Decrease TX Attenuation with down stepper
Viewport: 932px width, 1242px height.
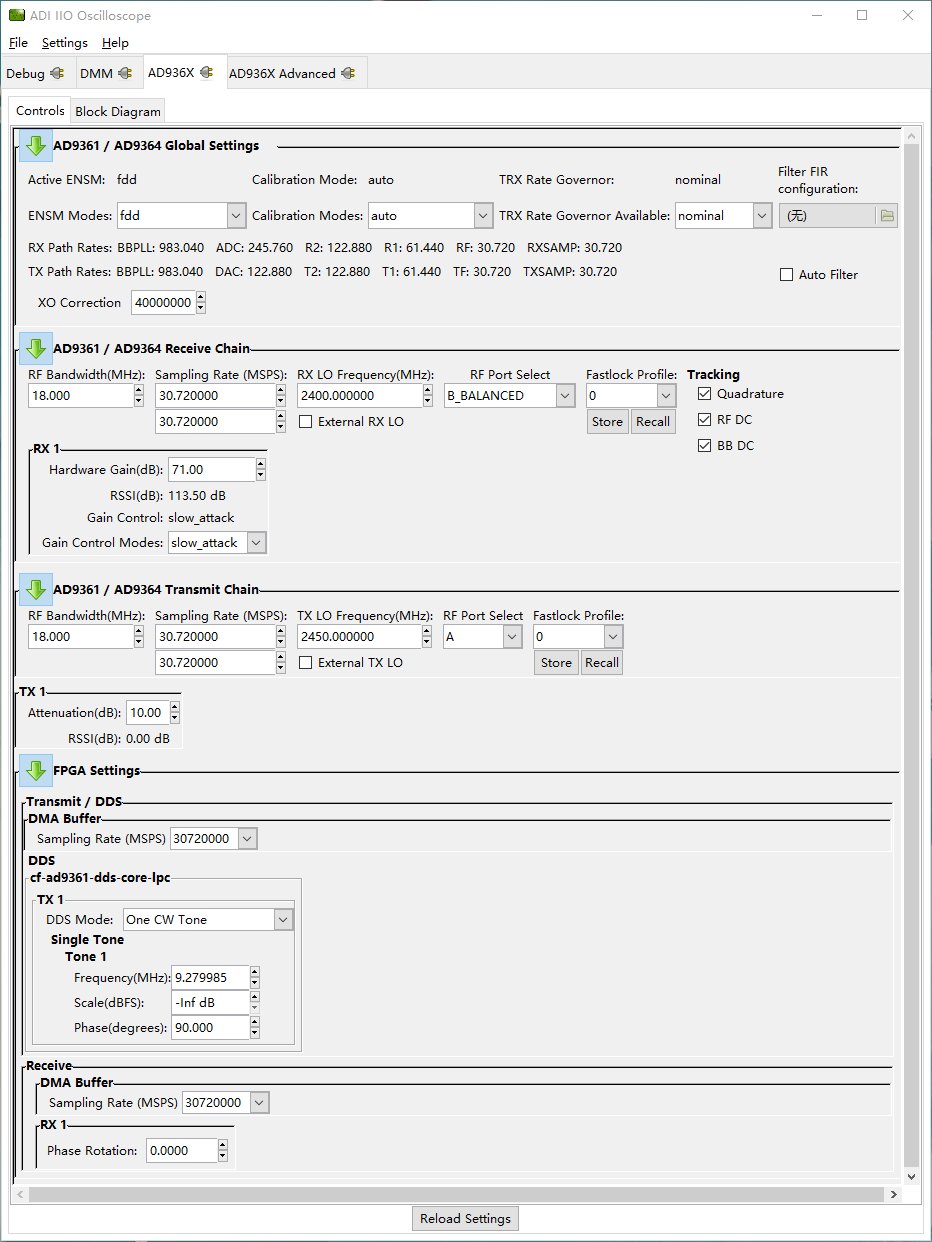[x=175, y=719]
